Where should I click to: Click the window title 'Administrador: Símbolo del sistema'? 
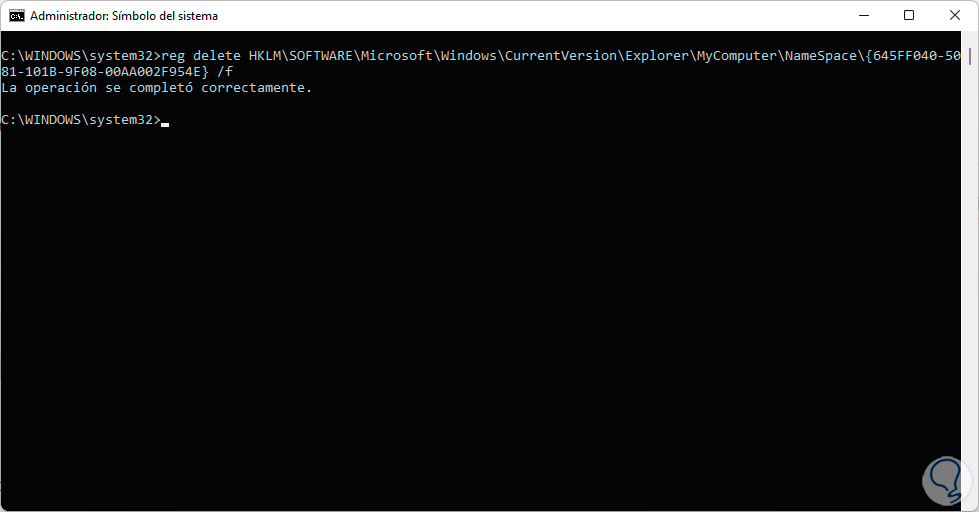coord(124,16)
